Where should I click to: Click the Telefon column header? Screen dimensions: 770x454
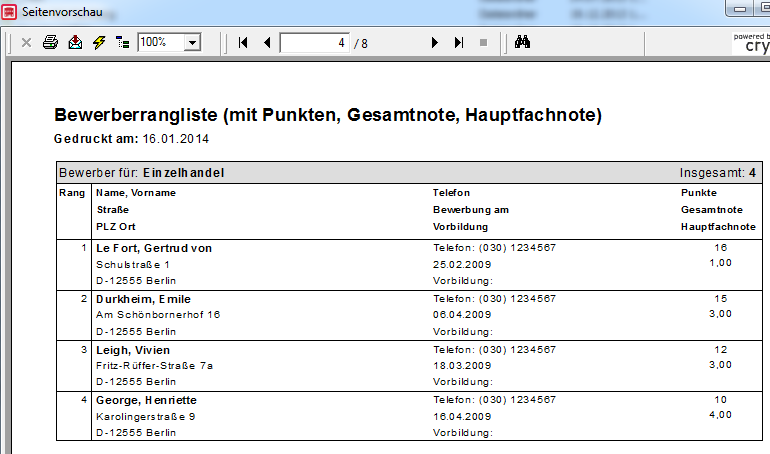pos(451,193)
